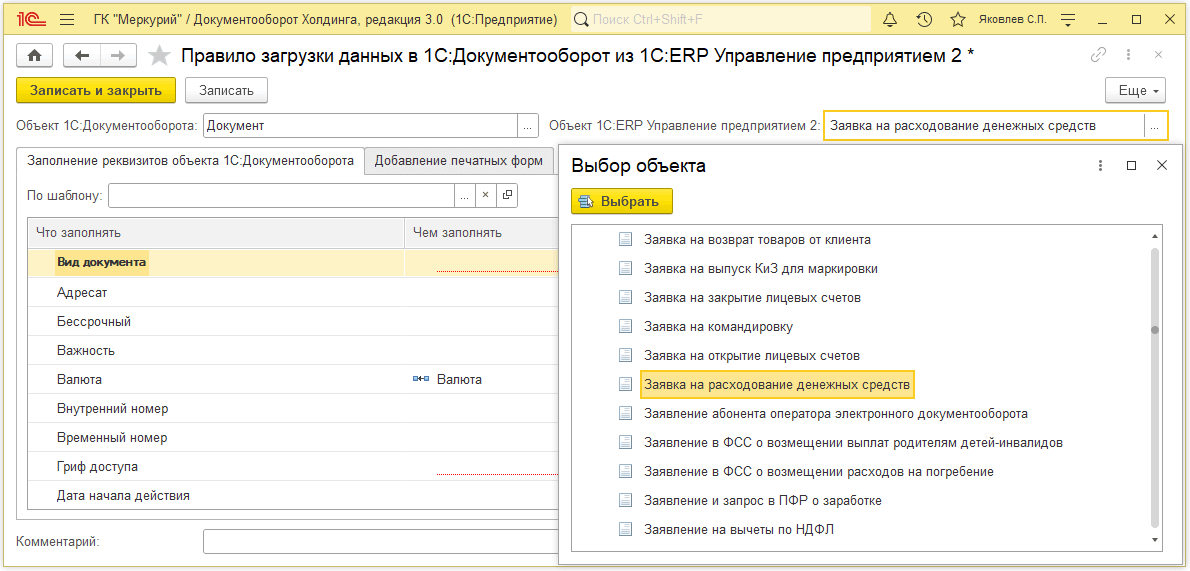The height and width of the screenshot is (571, 1190).
Task: Click the Выбрать button
Action: (x=622, y=202)
